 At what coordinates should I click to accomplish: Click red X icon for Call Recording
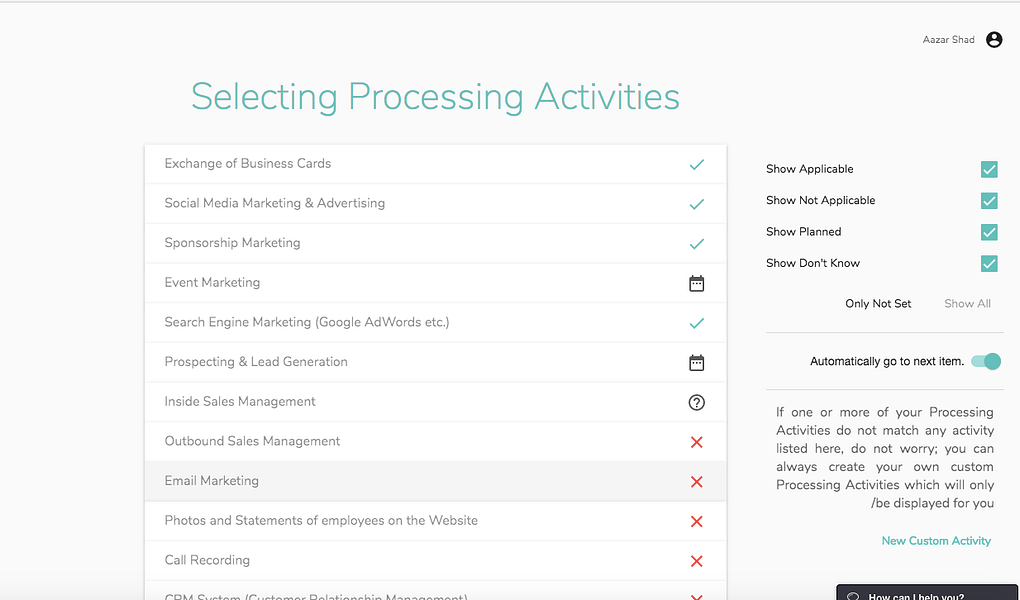697,561
